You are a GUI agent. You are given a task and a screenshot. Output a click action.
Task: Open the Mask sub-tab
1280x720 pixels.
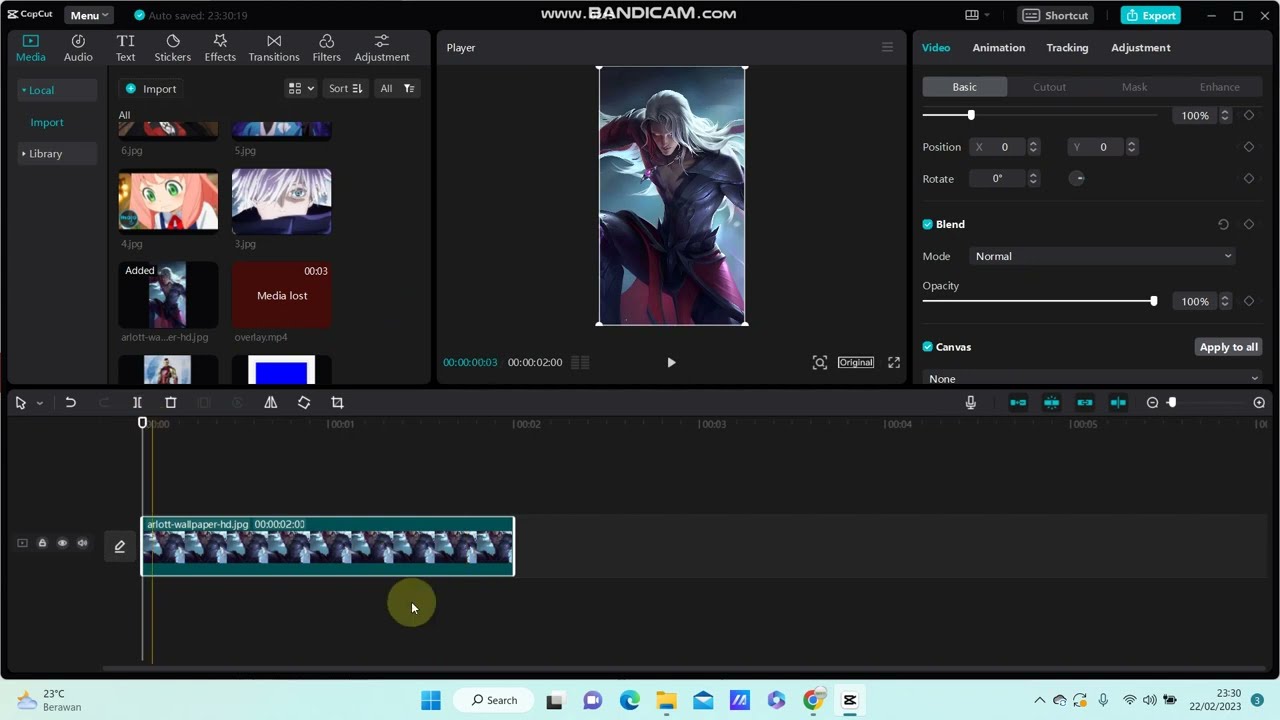point(1134,87)
